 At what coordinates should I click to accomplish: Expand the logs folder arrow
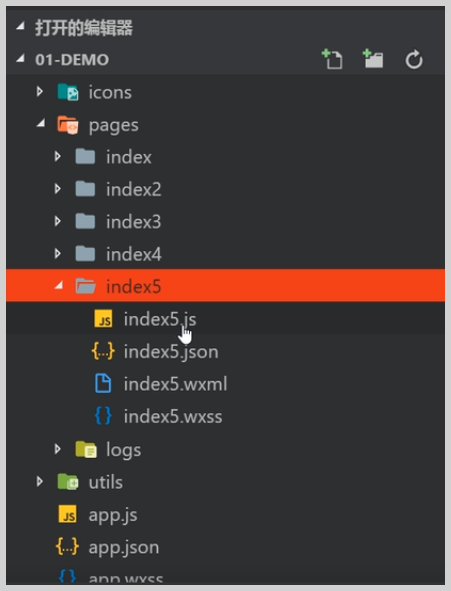click(57, 449)
